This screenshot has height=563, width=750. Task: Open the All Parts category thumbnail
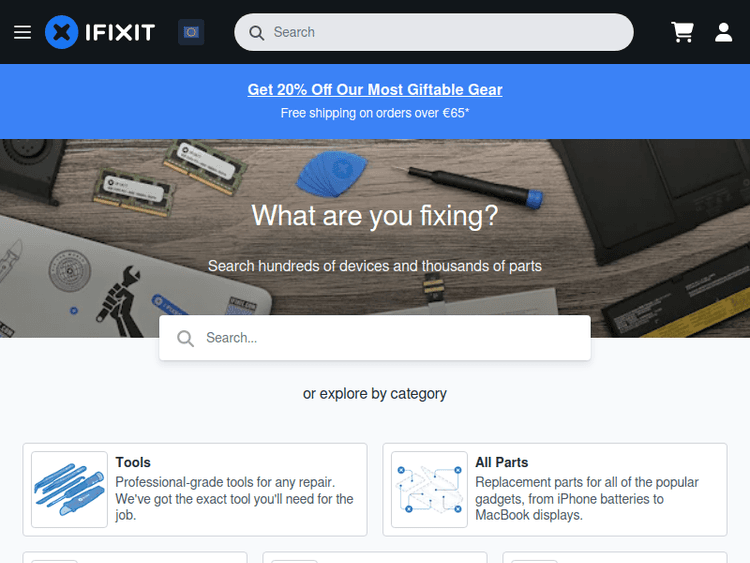tap(429, 489)
